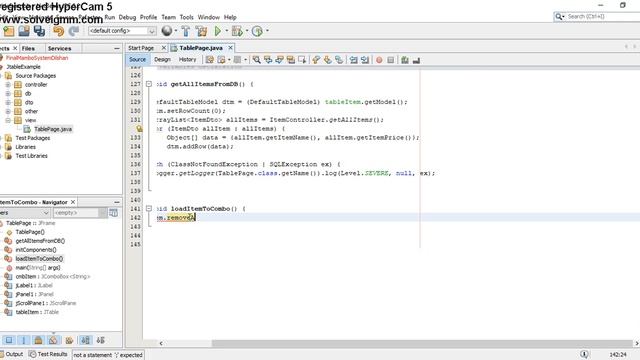Click the Shift Line Left icon
This screenshot has height=360, width=640.
(353, 60)
